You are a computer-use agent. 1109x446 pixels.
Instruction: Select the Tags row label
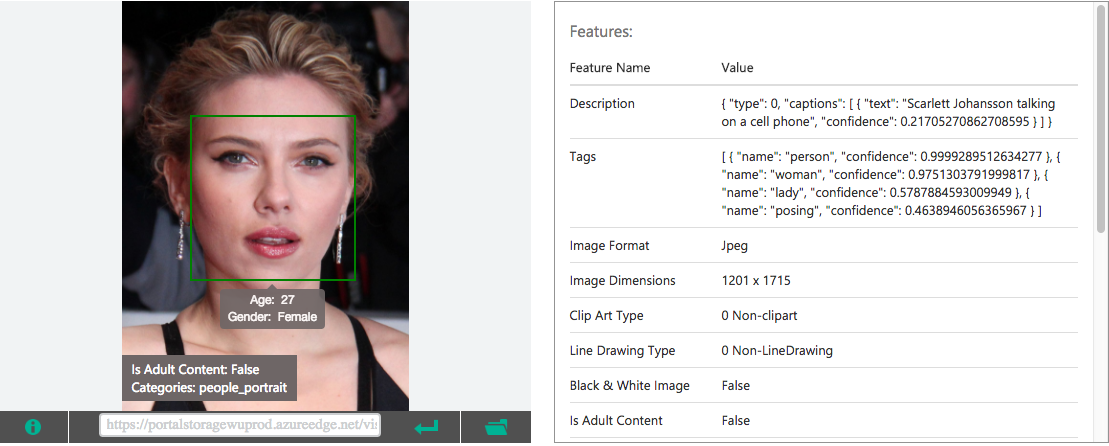point(583,156)
